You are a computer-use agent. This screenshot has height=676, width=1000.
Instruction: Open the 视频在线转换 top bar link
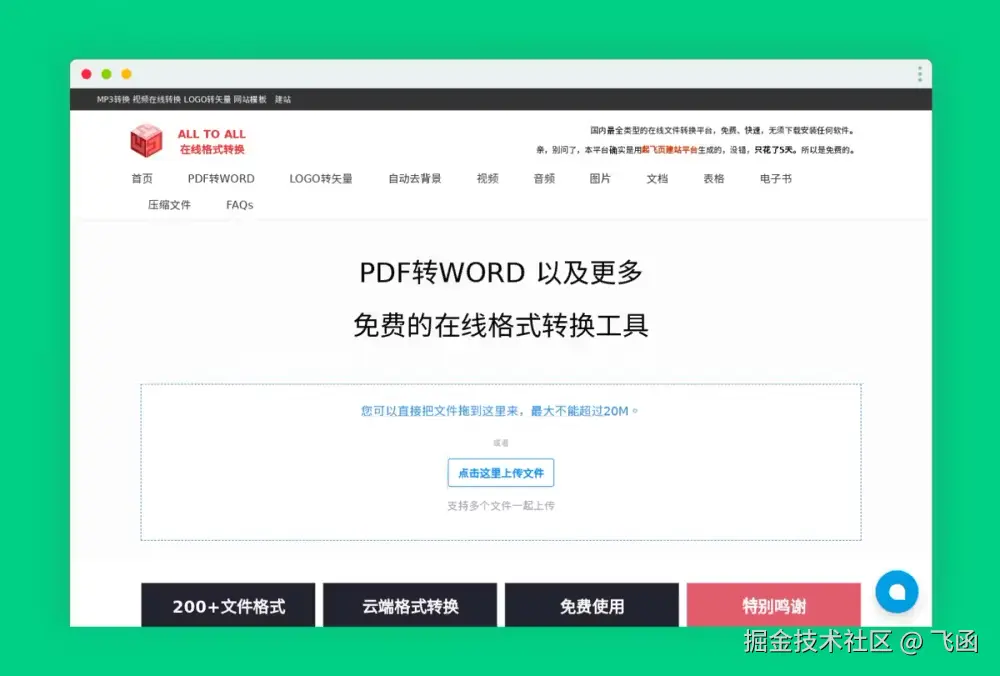click(x=156, y=99)
